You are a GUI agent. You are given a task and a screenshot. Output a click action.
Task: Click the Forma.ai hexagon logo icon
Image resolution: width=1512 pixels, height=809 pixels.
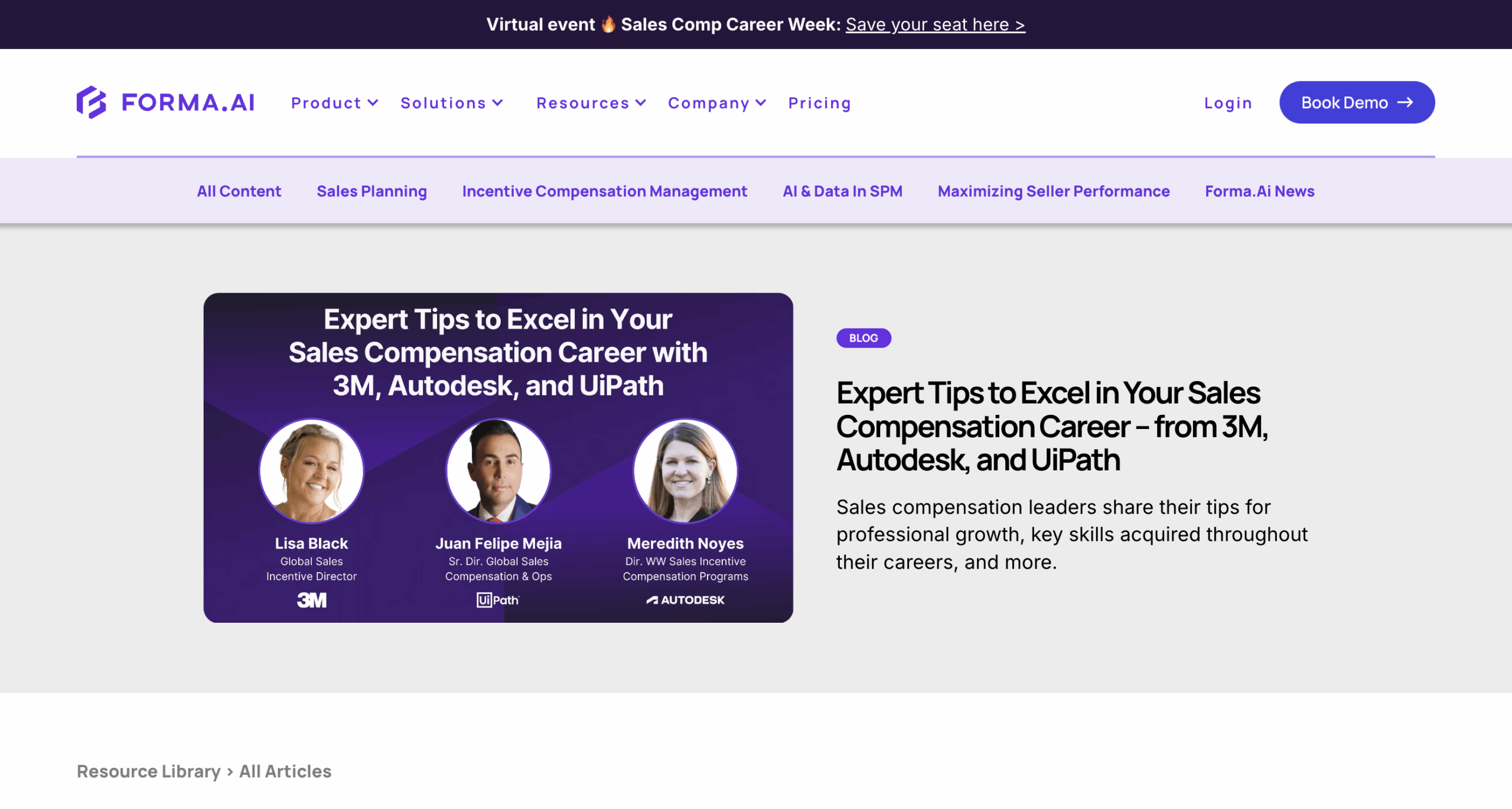92,102
